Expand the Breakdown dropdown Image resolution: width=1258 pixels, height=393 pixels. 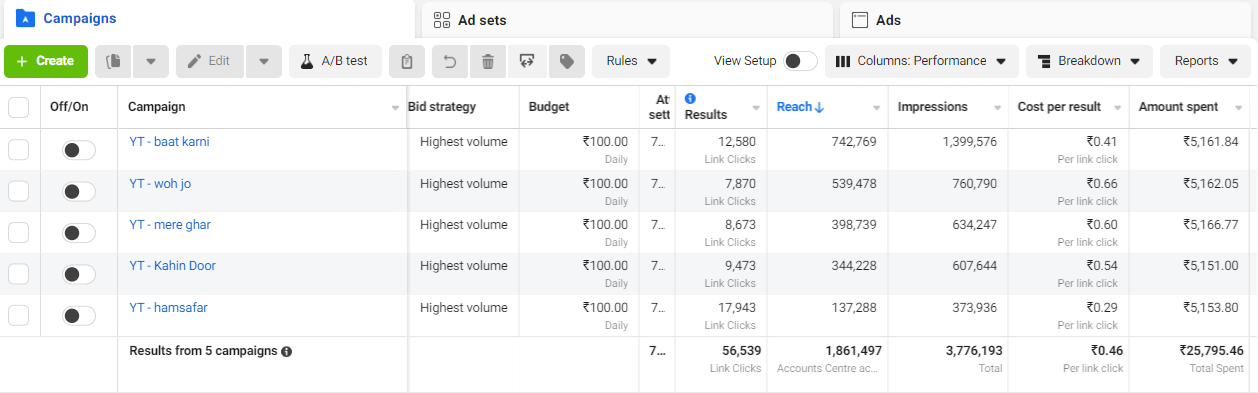[x=1089, y=61]
